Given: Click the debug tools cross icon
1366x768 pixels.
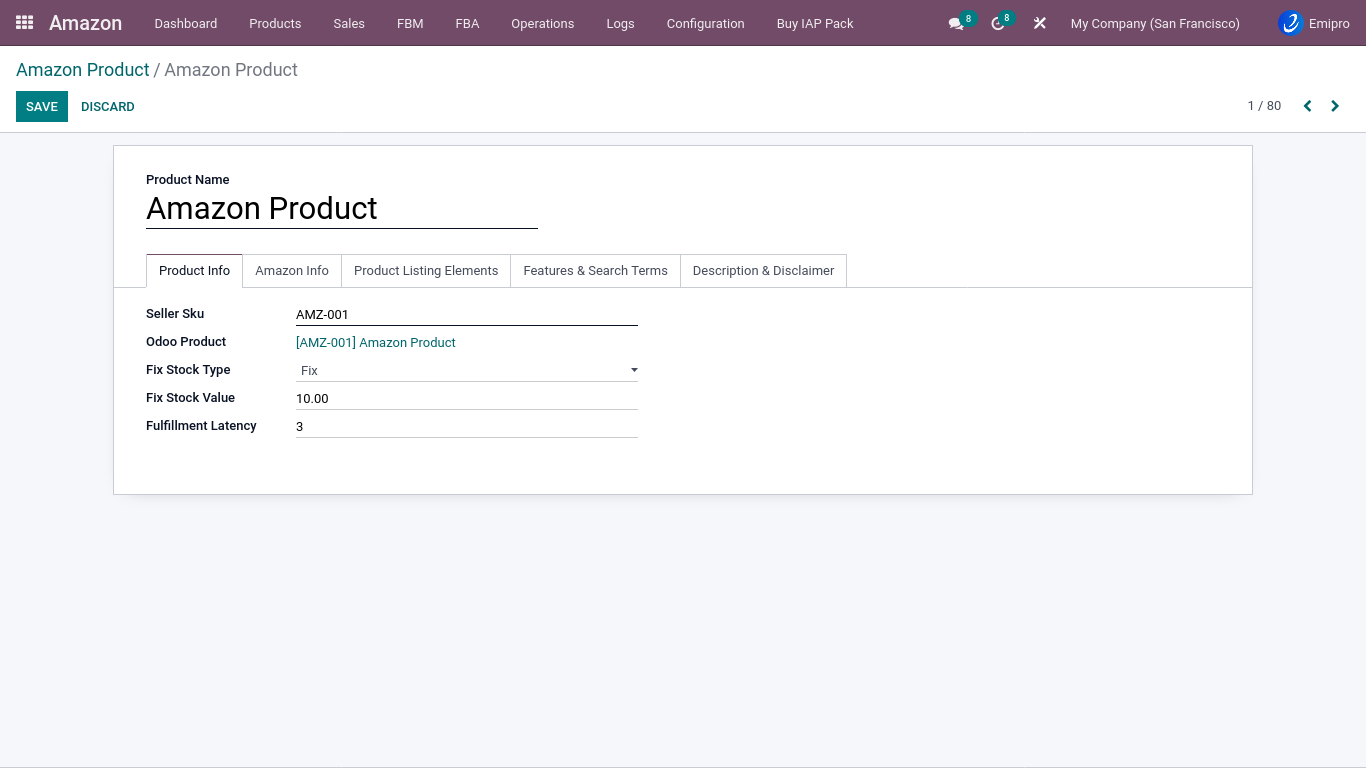Looking at the screenshot, I should click(1040, 23).
